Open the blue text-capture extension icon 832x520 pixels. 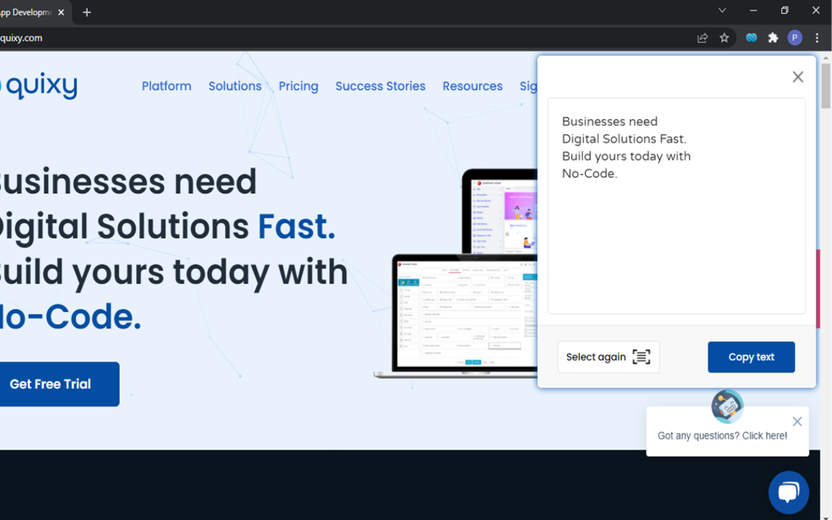(751, 38)
